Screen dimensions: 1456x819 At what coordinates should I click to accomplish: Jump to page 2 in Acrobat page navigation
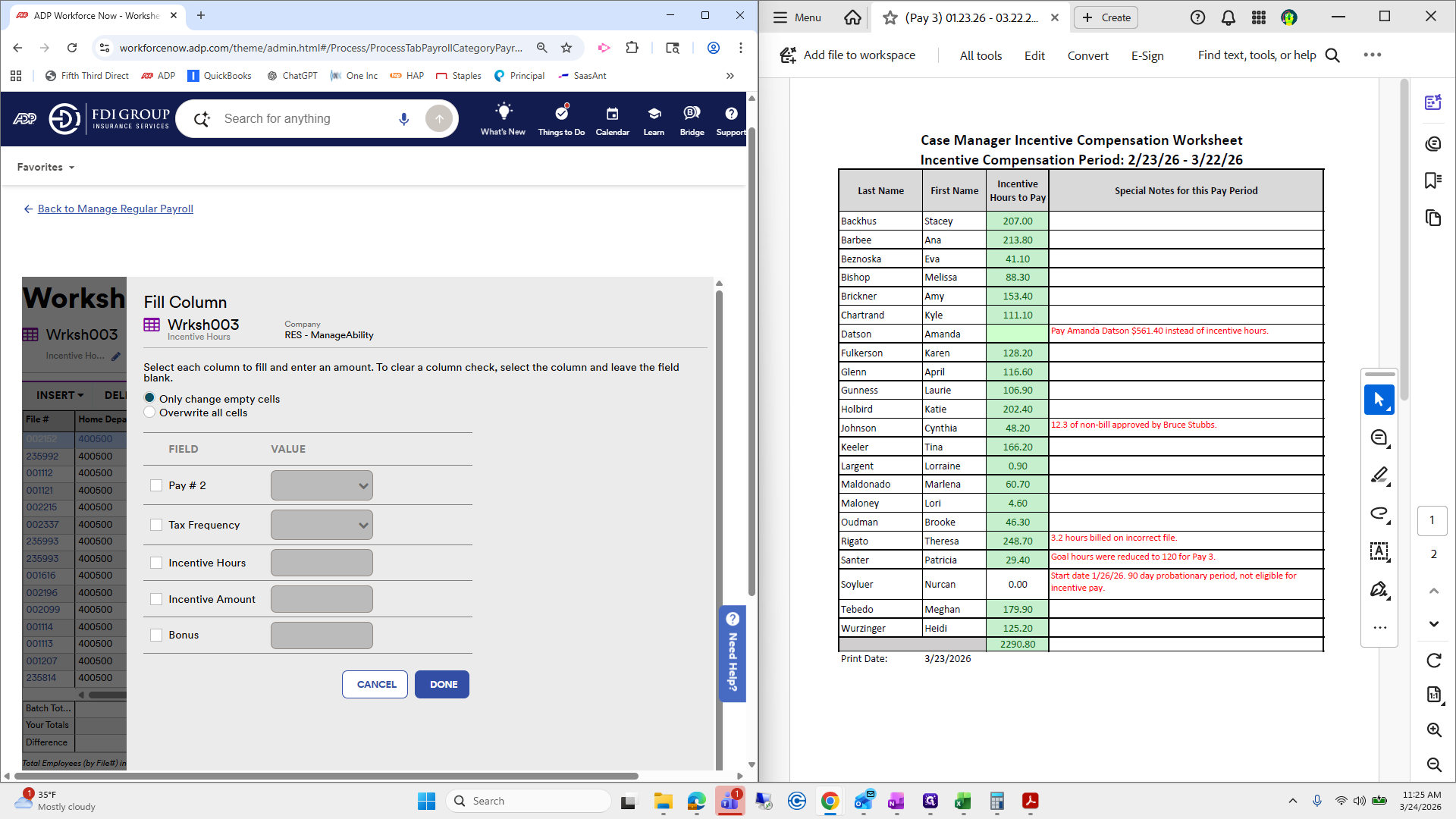point(1432,554)
